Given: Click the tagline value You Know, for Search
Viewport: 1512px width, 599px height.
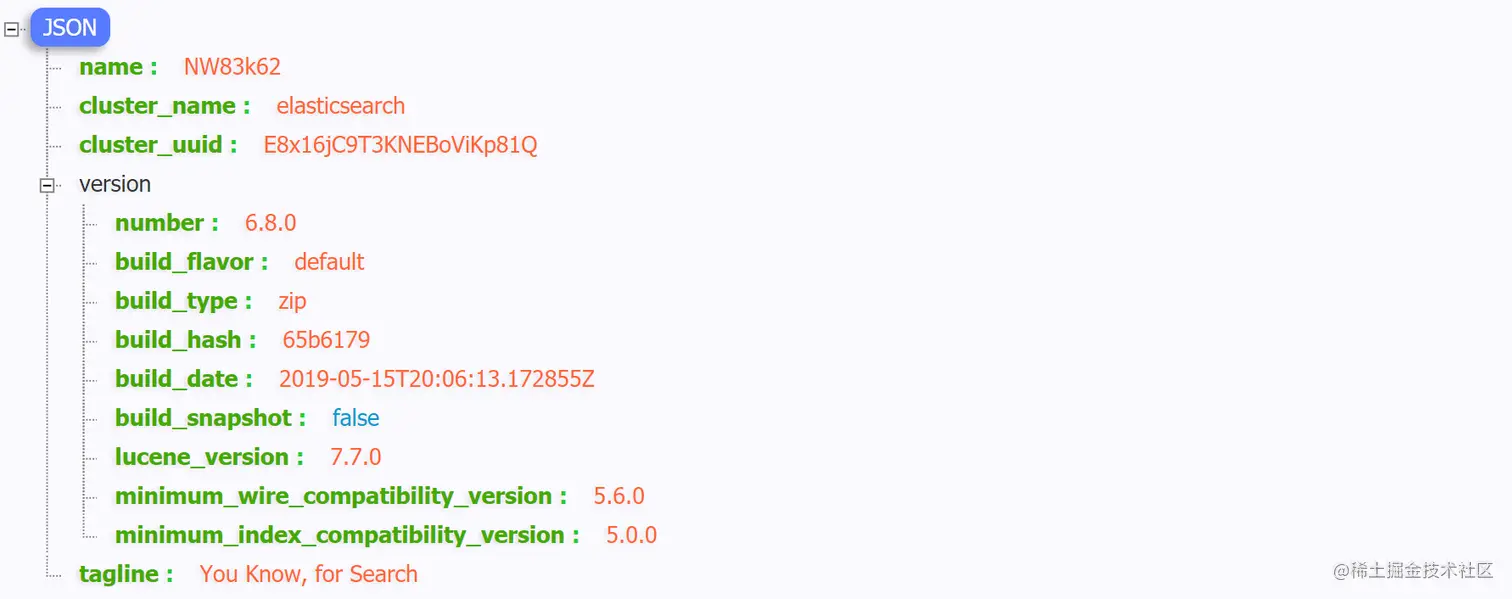Looking at the screenshot, I should click(x=309, y=574).
